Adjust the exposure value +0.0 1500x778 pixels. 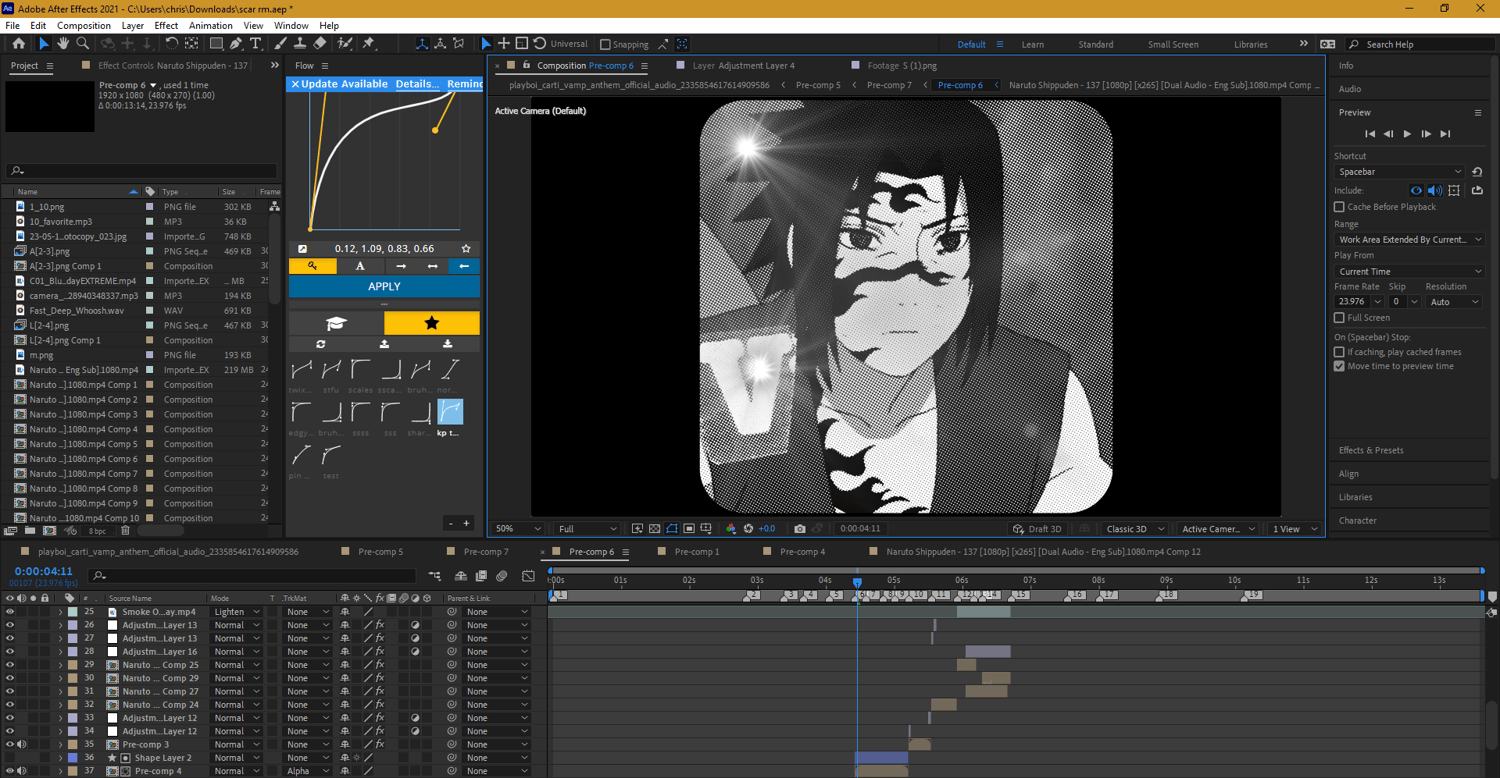[767, 529]
